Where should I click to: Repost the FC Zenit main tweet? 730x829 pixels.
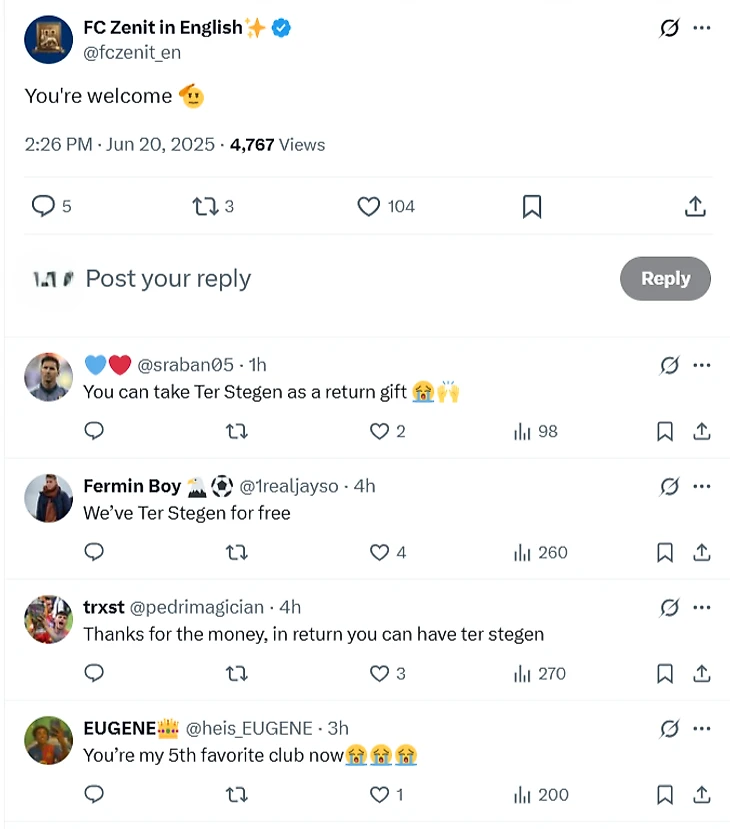204,206
